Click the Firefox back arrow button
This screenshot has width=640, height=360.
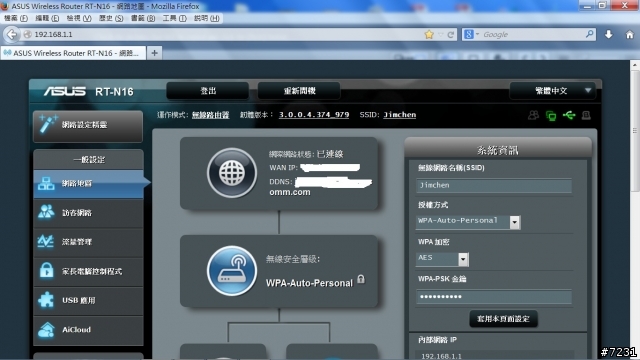[12, 34]
